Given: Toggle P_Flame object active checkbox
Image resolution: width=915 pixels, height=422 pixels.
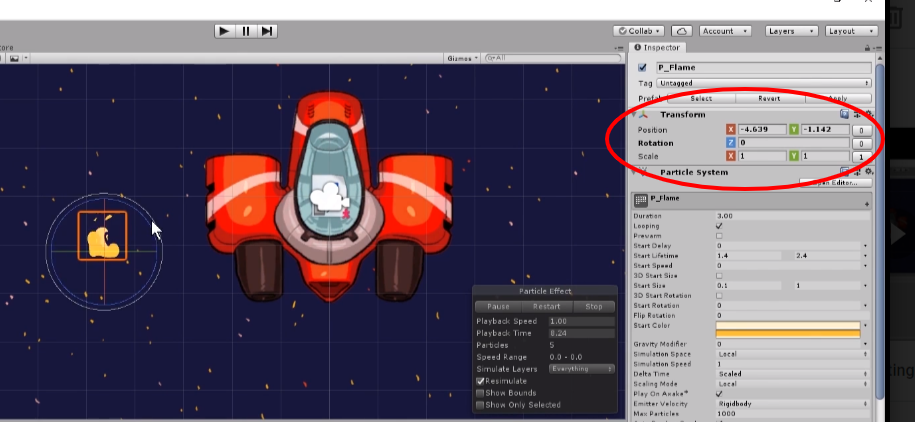Looking at the screenshot, I should 642,68.
